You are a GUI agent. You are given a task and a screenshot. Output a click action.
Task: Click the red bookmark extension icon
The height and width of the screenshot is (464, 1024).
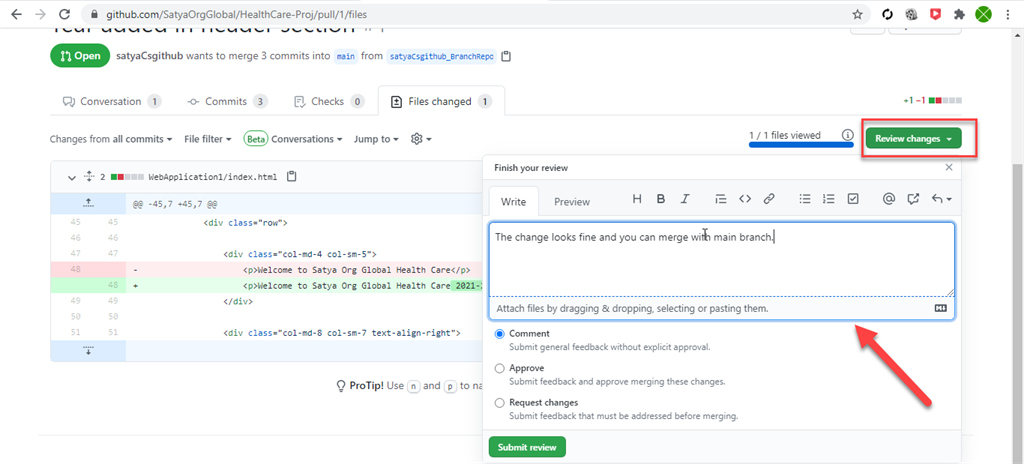click(x=936, y=14)
